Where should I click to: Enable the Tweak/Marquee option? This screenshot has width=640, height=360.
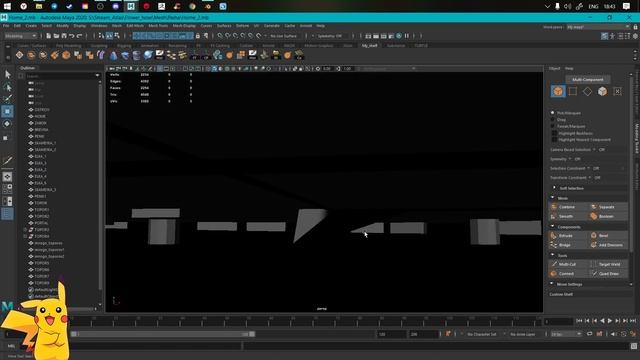pos(553,126)
